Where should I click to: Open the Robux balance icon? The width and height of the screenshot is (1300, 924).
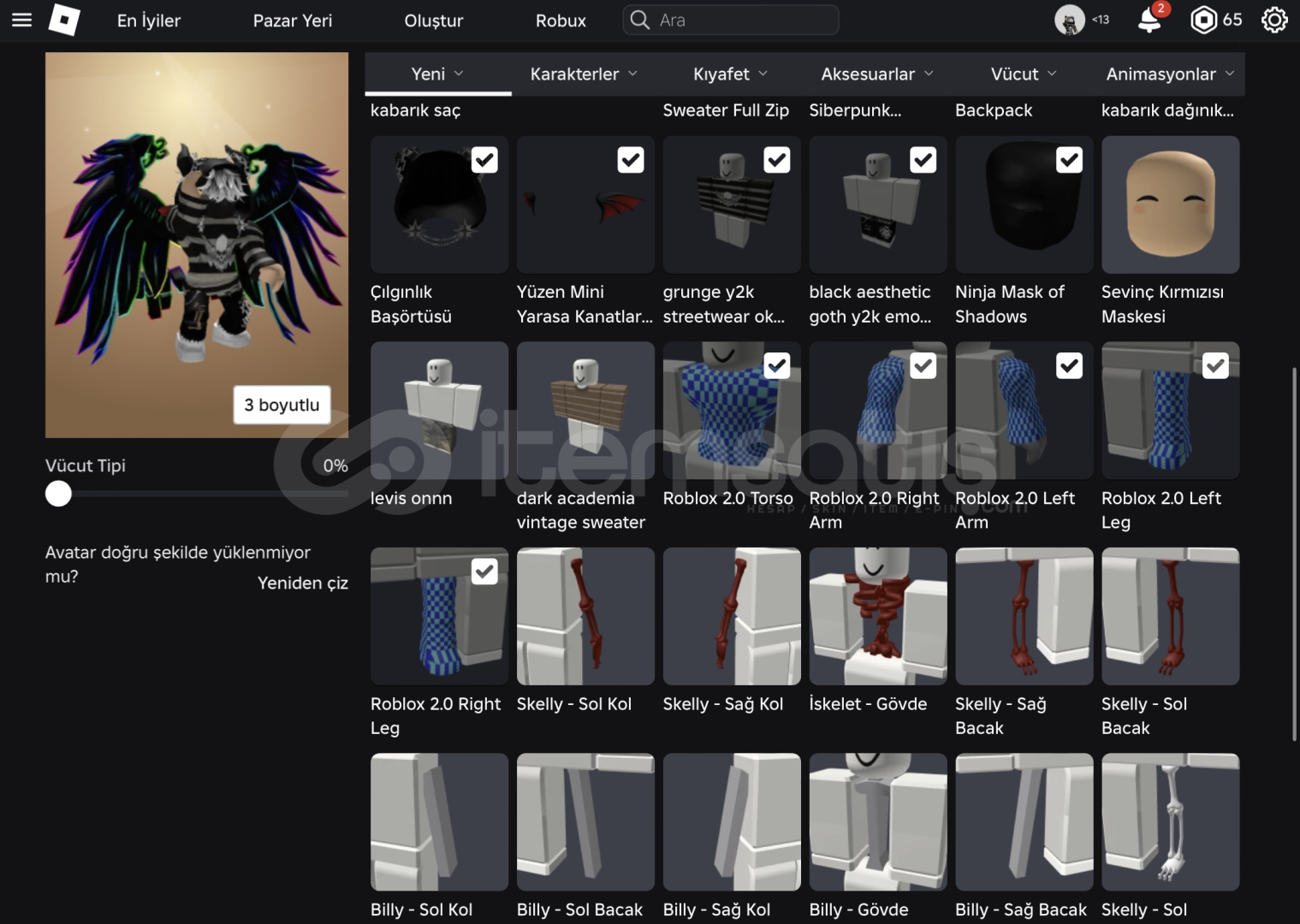point(1203,20)
